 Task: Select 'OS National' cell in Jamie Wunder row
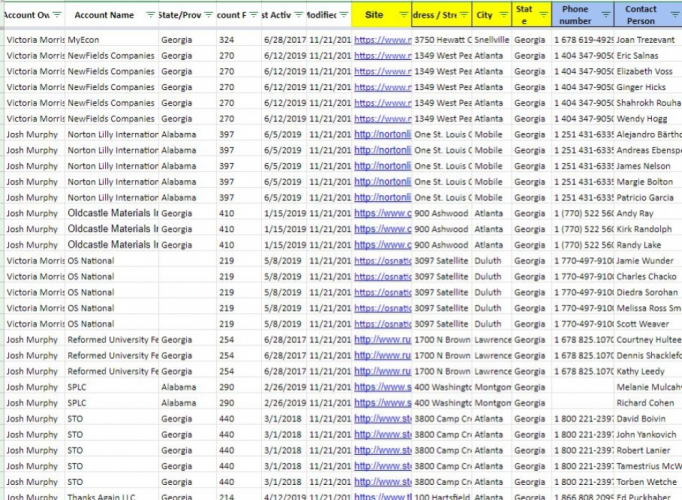pyautogui.click(x=112, y=260)
